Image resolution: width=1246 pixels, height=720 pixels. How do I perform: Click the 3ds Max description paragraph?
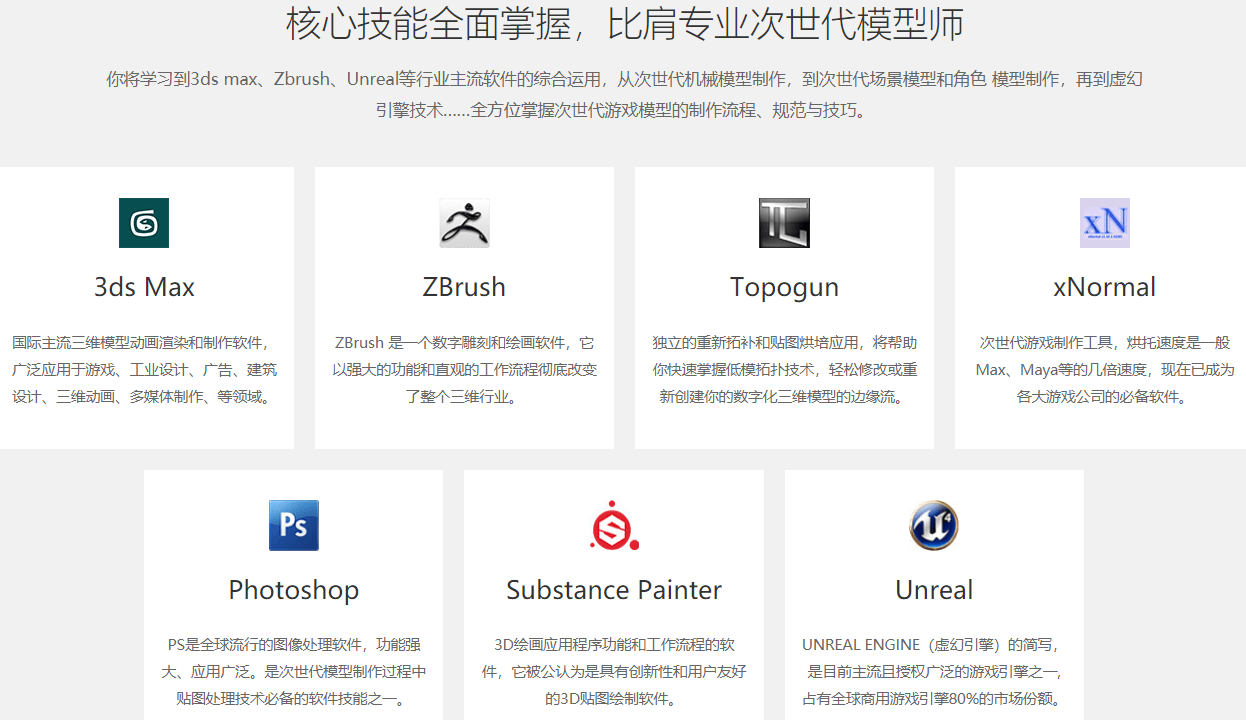pyautogui.click(x=144, y=370)
